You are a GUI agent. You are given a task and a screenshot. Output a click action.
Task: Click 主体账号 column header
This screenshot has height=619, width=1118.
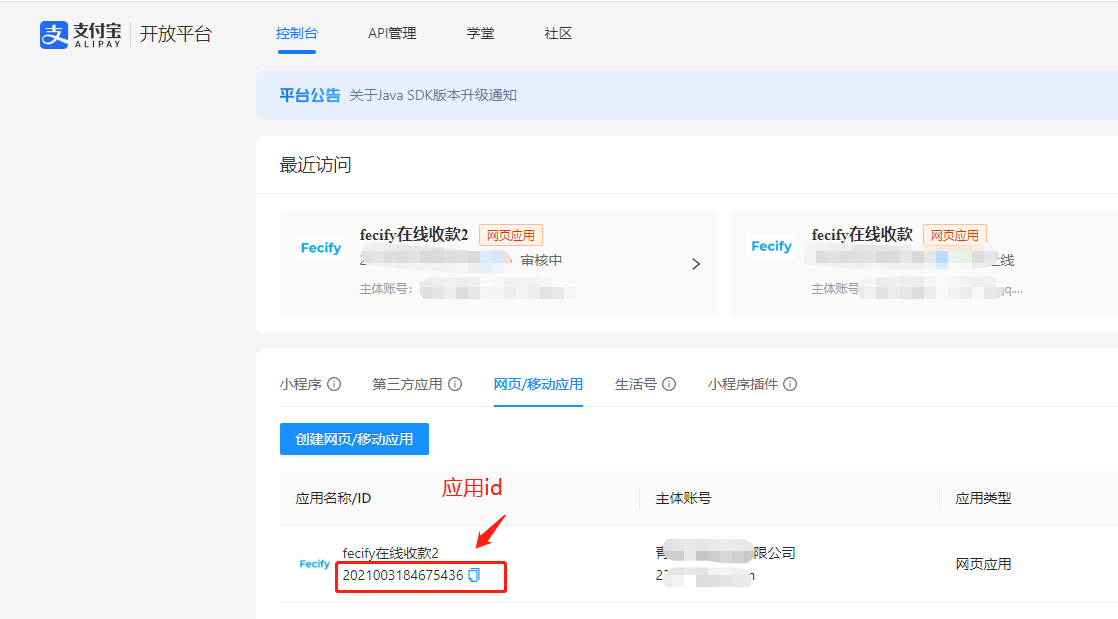tap(683, 498)
